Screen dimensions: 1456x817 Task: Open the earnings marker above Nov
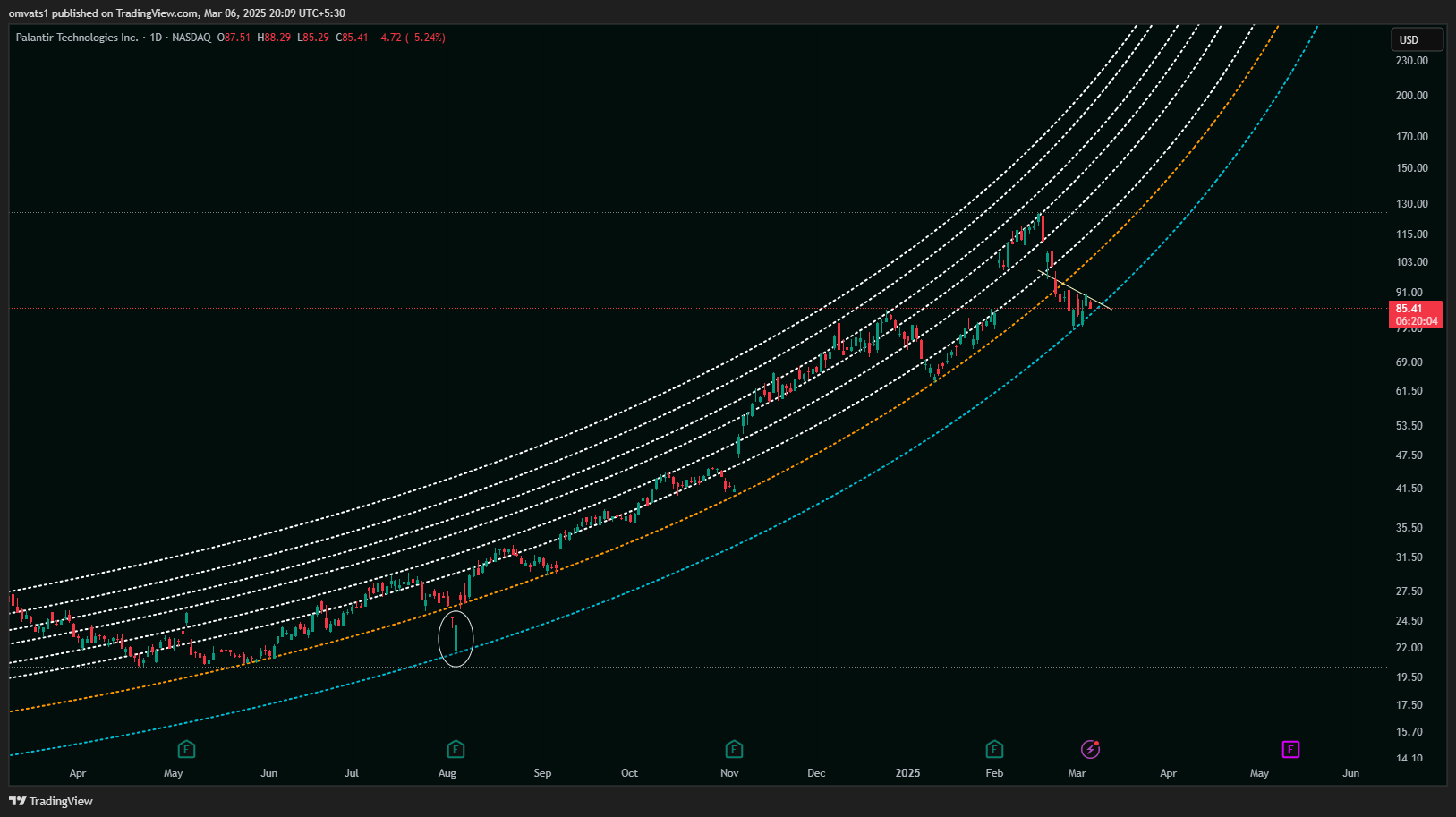pos(734,749)
